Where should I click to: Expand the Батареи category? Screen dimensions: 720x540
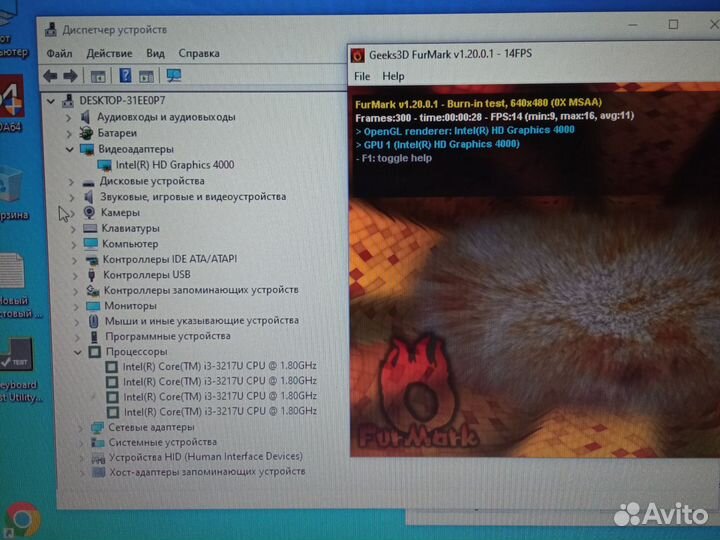click(x=69, y=134)
